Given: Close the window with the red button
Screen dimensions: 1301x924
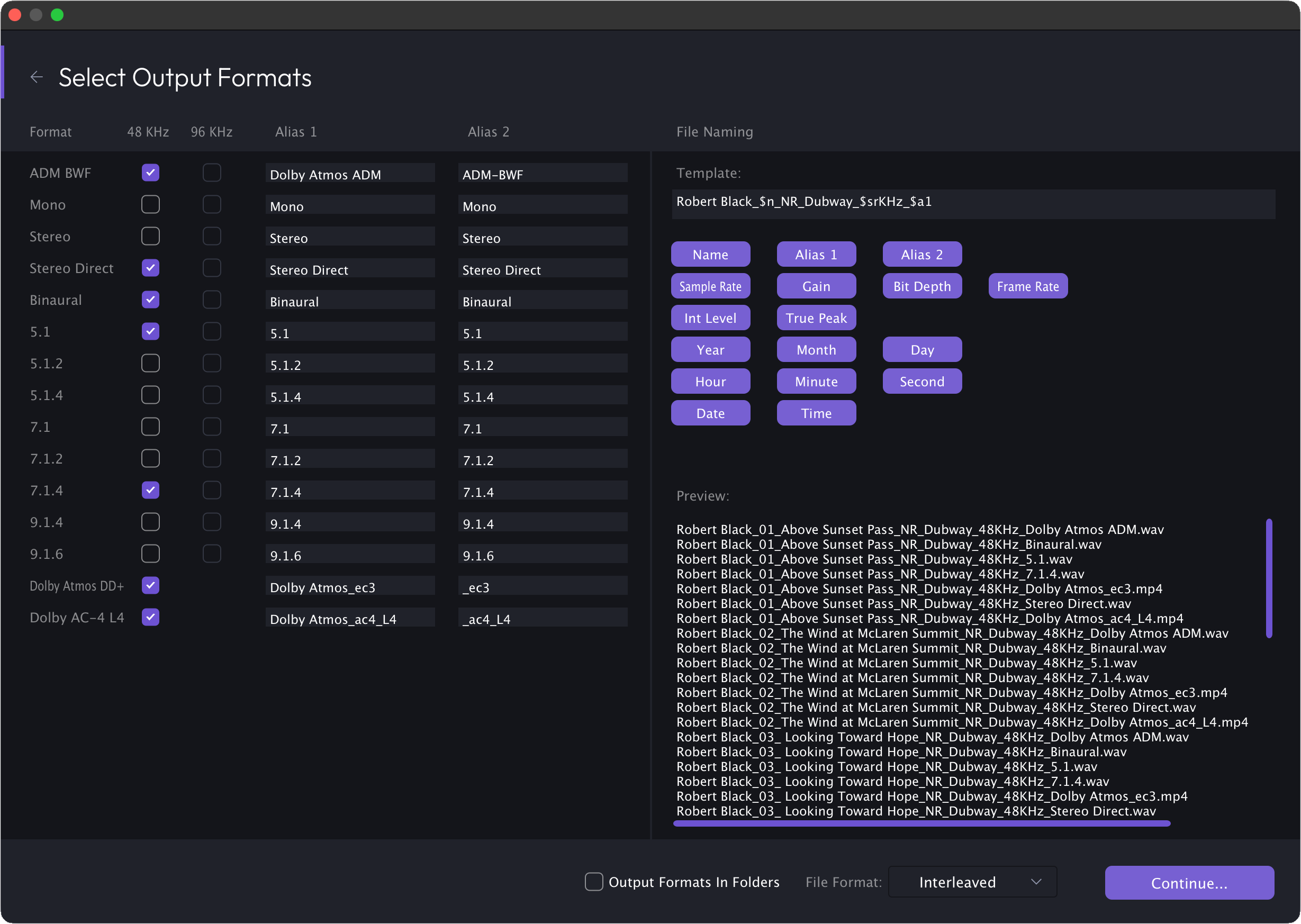Looking at the screenshot, I should (15, 15).
